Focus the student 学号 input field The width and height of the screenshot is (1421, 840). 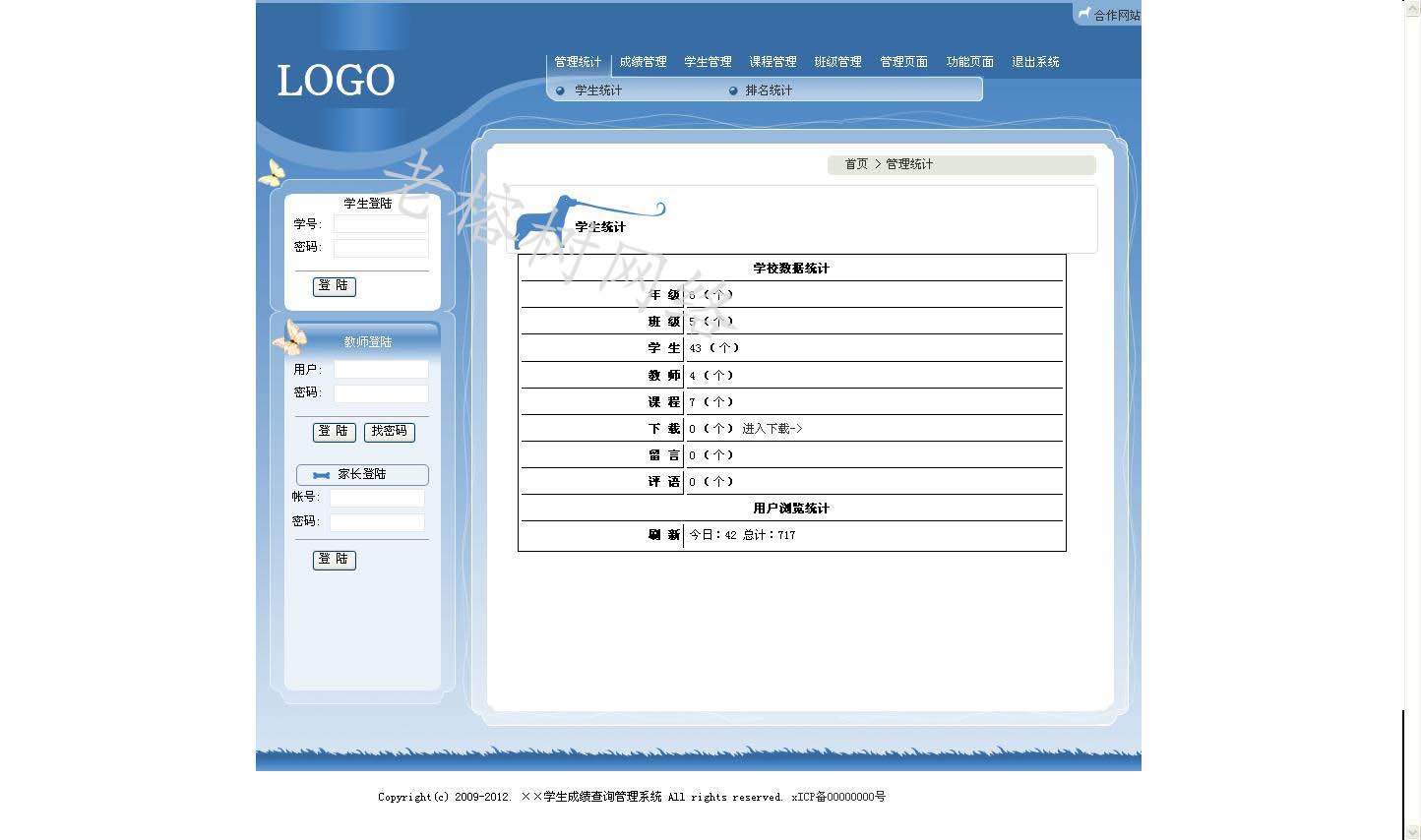tap(381, 224)
